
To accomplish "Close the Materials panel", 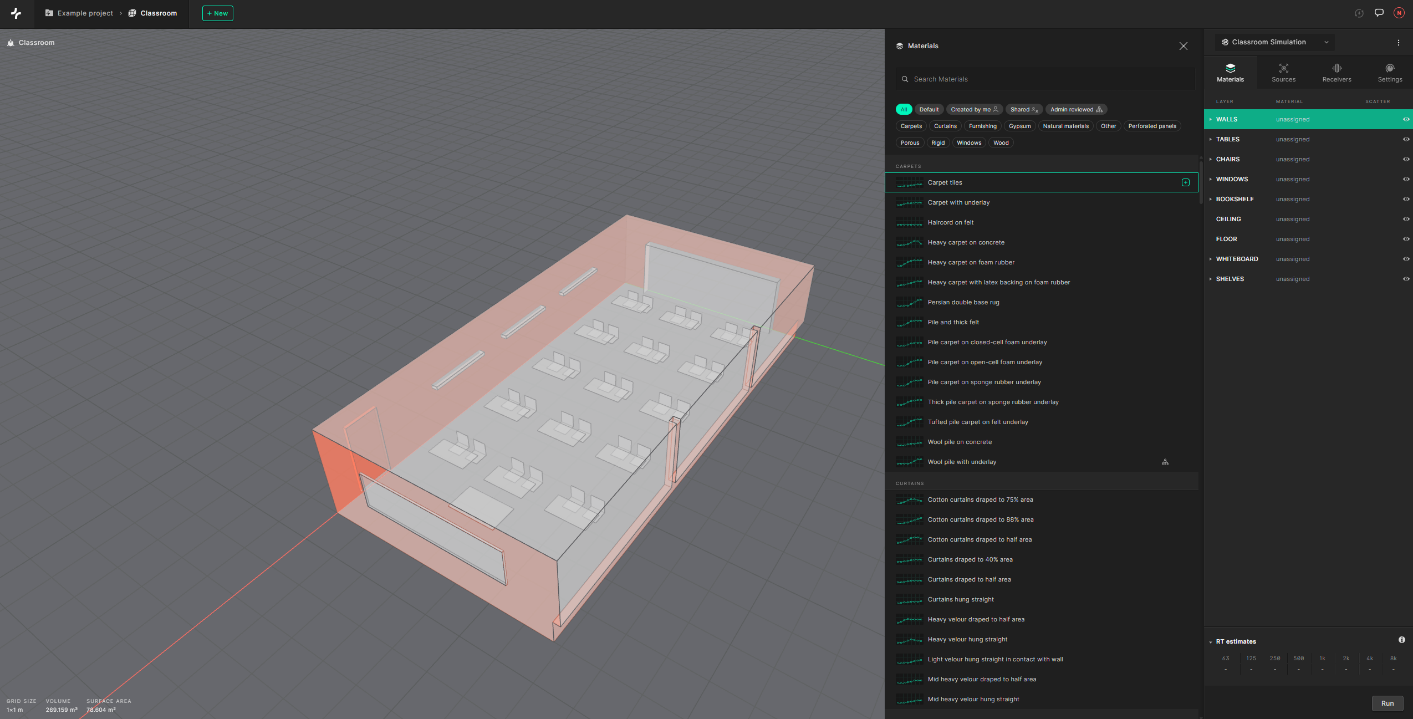I will (x=1183, y=46).
